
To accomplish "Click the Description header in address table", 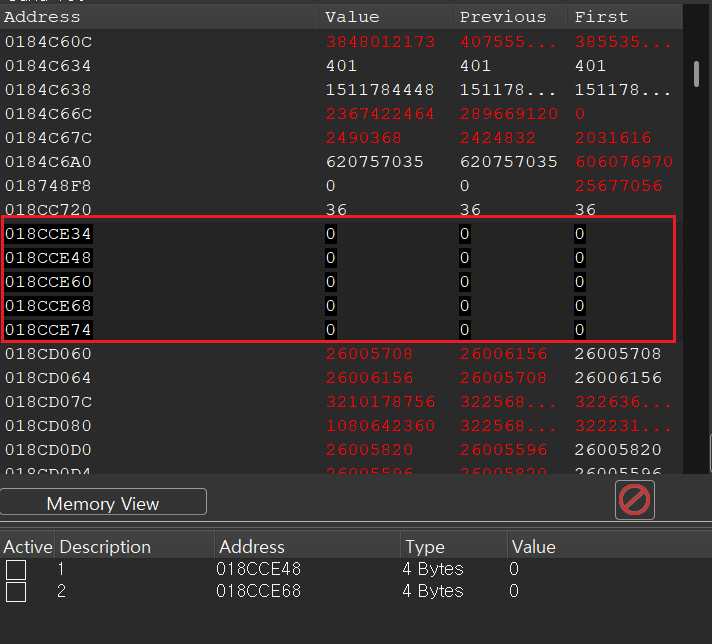I will tap(105, 547).
